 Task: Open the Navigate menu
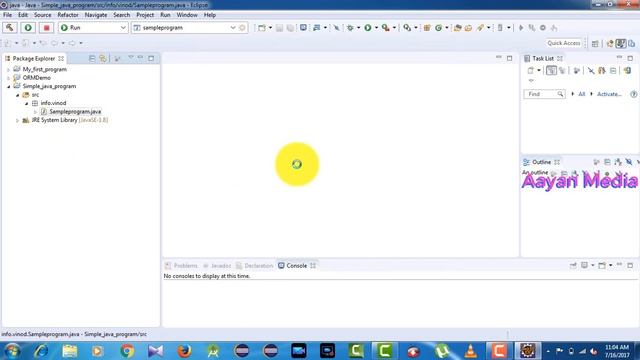[96, 15]
